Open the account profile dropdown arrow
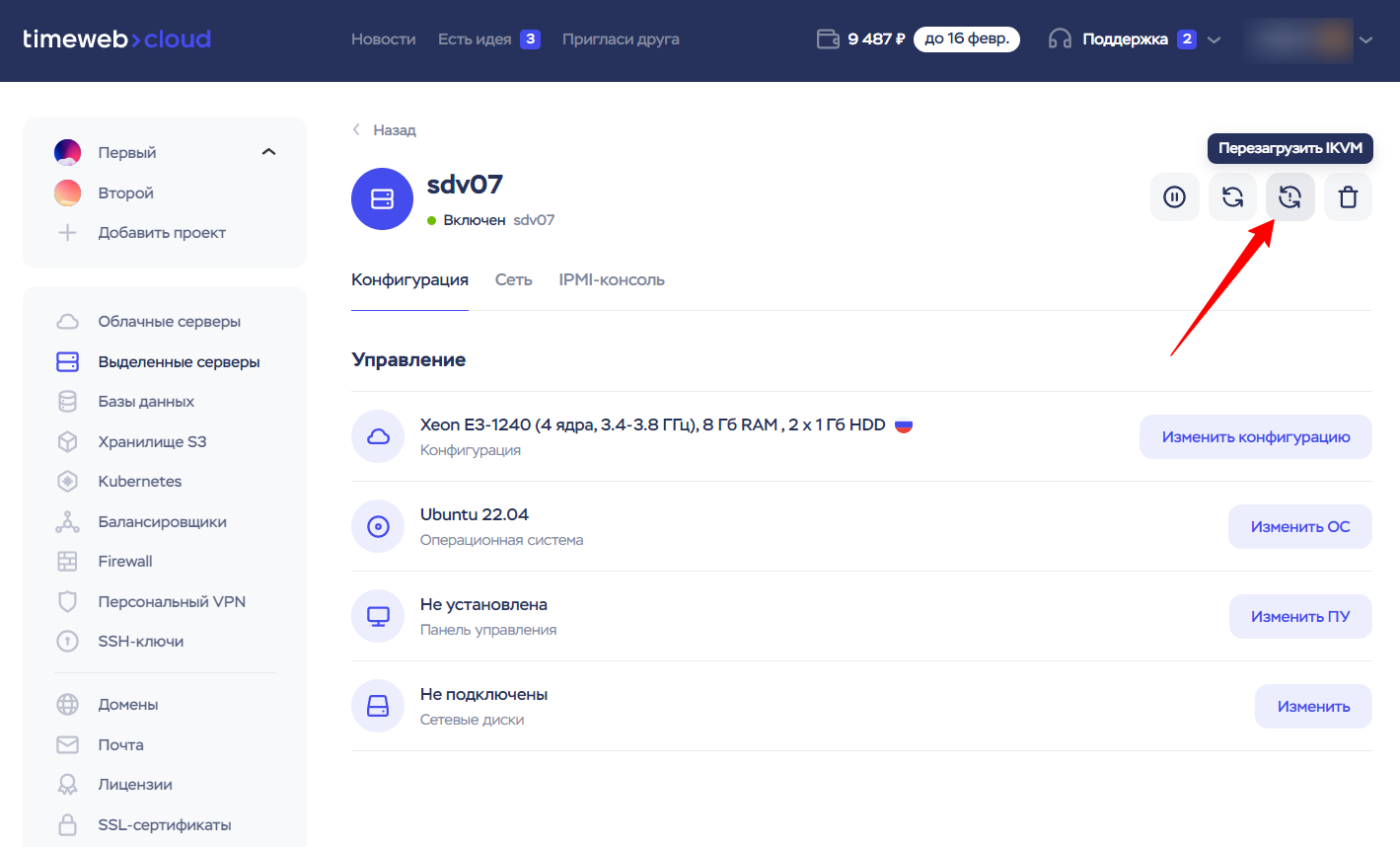 coord(1365,39)
